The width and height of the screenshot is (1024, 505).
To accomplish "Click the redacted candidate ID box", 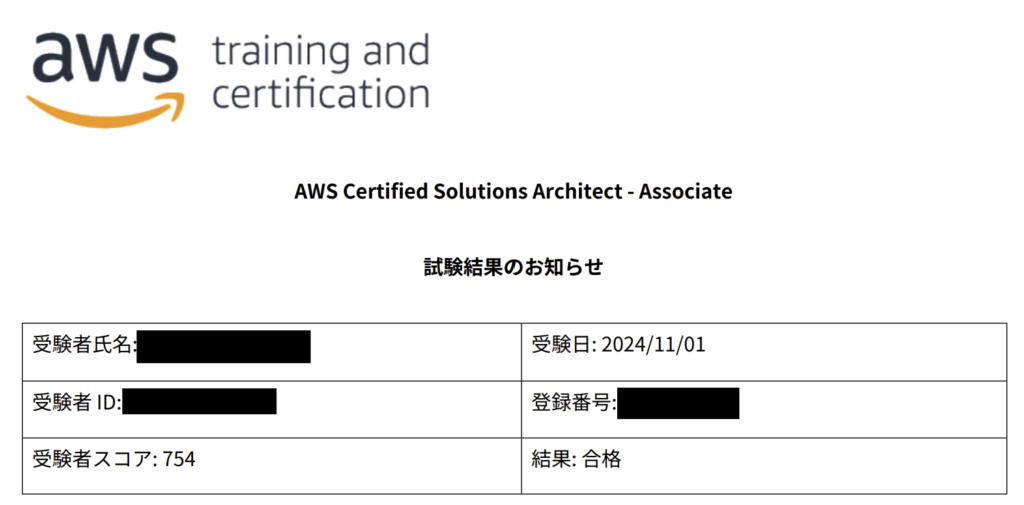I will pyautogui.click(x=199, y=403).
